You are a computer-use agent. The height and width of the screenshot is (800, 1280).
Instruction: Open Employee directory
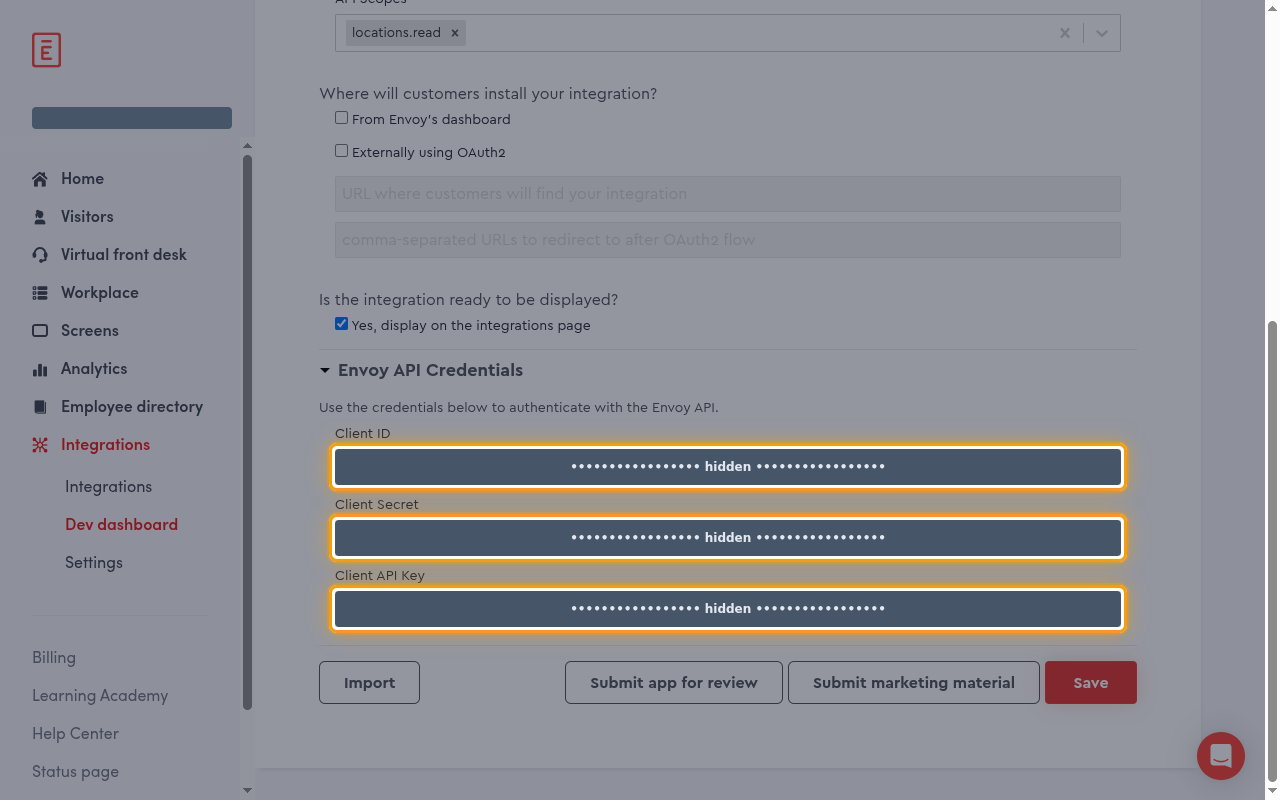pyautogui.click(x=132, y=407)
